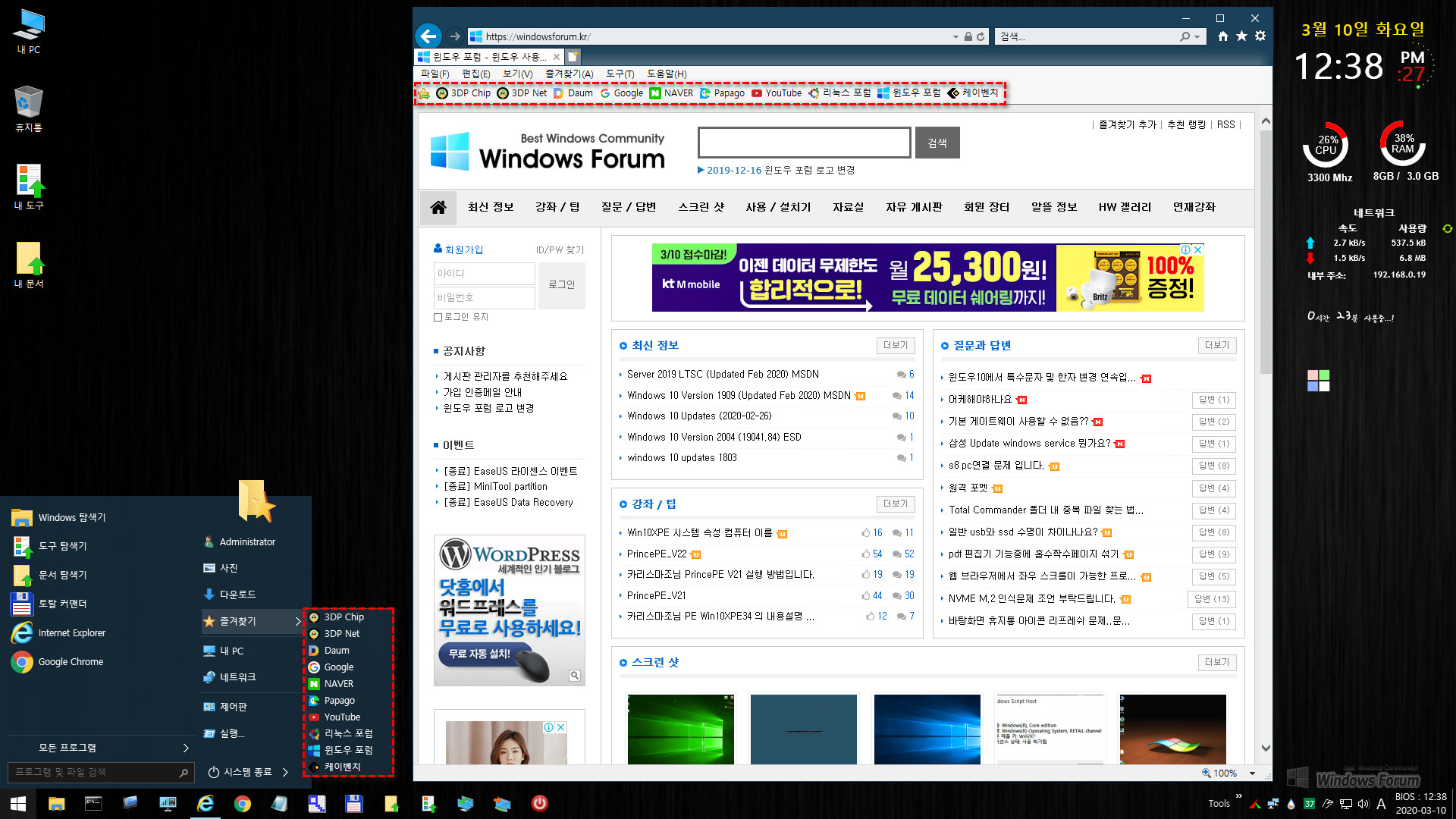
Task: Open the browser Home icon
Action: 1222,36
